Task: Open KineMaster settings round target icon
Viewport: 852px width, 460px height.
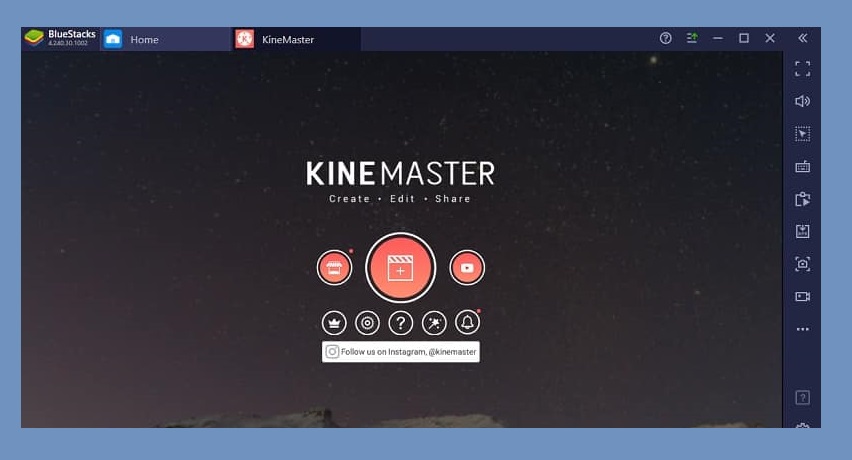Action: point(367,323)
